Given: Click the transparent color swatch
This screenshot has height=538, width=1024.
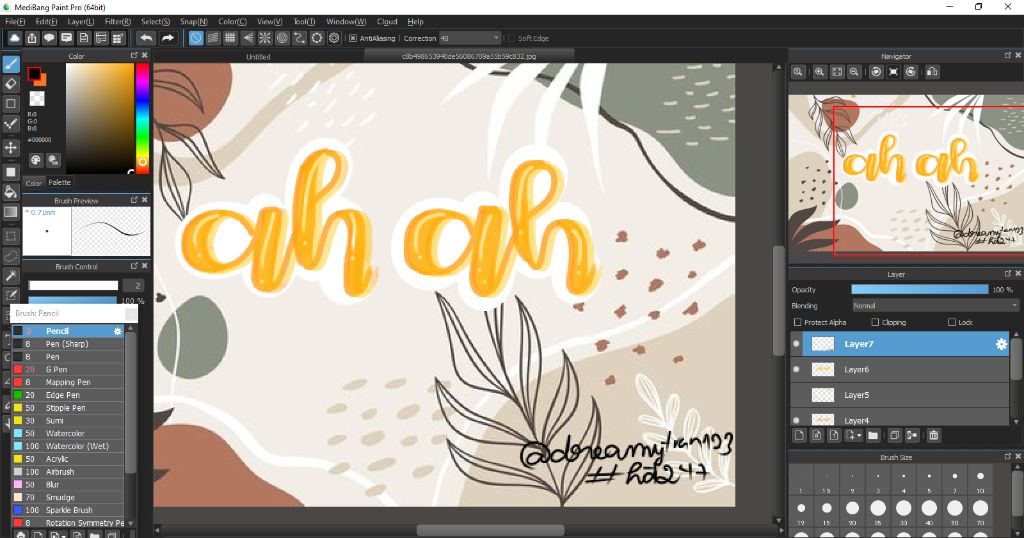Looking at the screenshot, I should pos(37,98).
